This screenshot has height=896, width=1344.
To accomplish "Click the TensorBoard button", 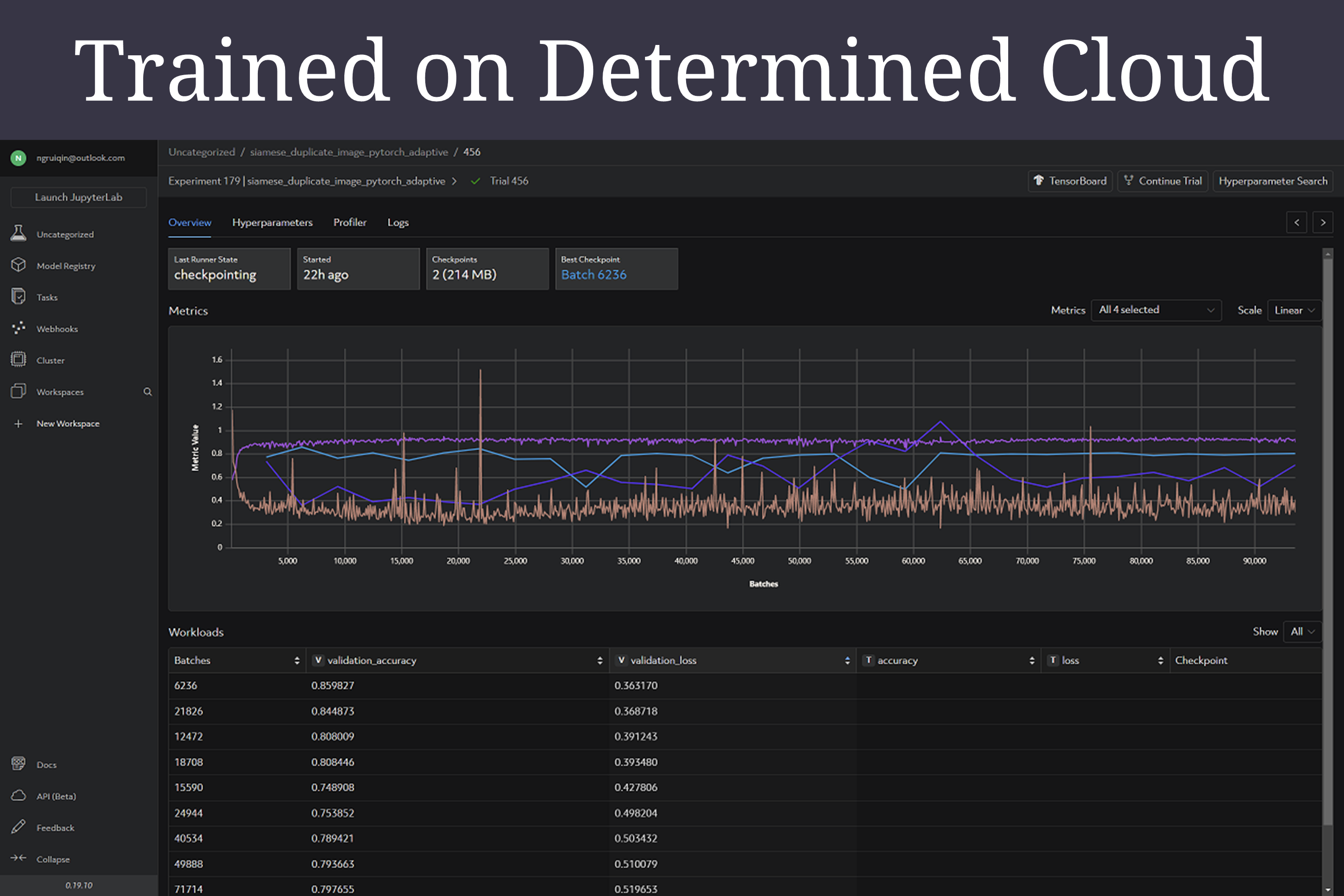I will coord(1070,181).
